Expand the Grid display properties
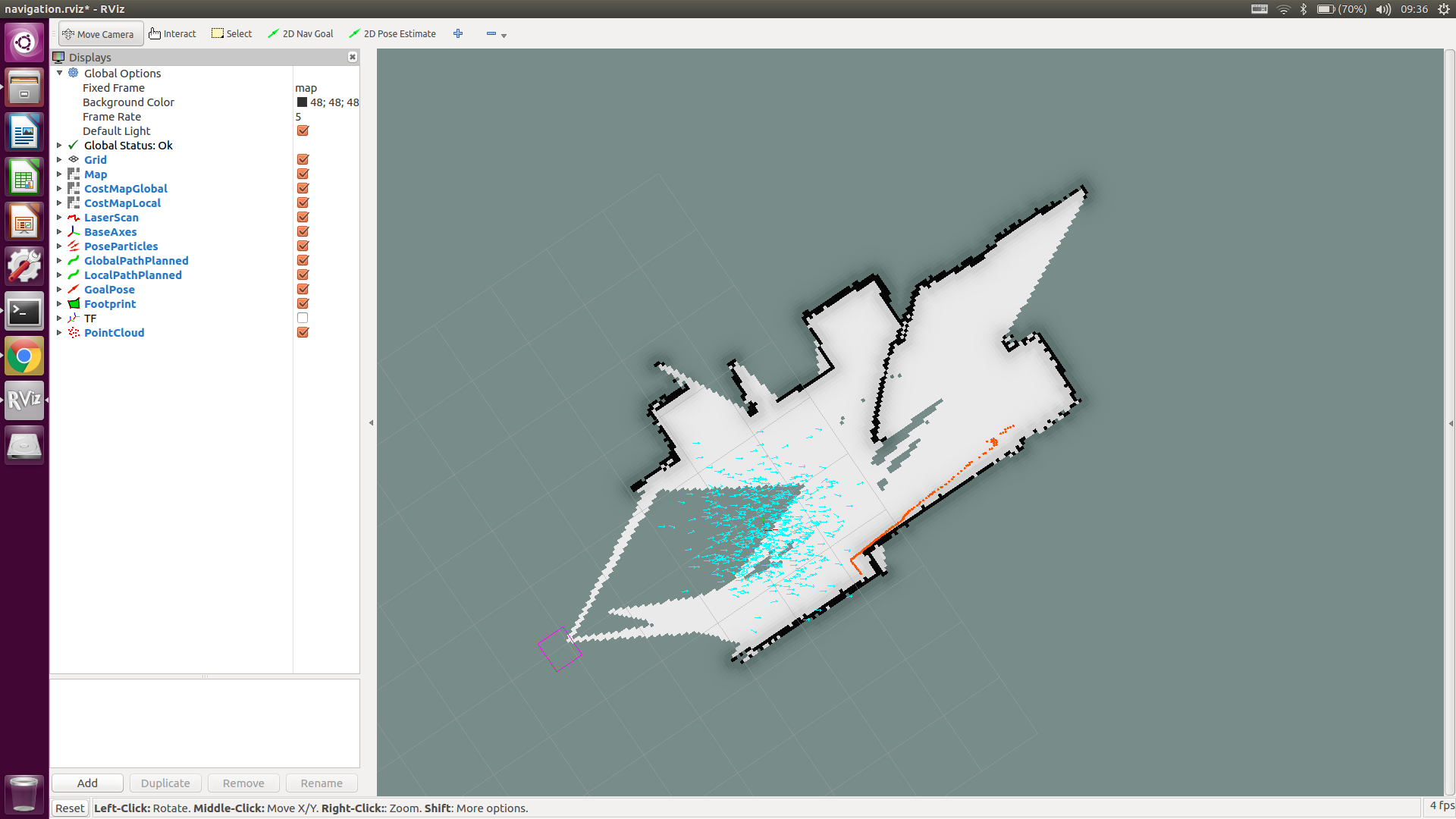 pos(59,159)
